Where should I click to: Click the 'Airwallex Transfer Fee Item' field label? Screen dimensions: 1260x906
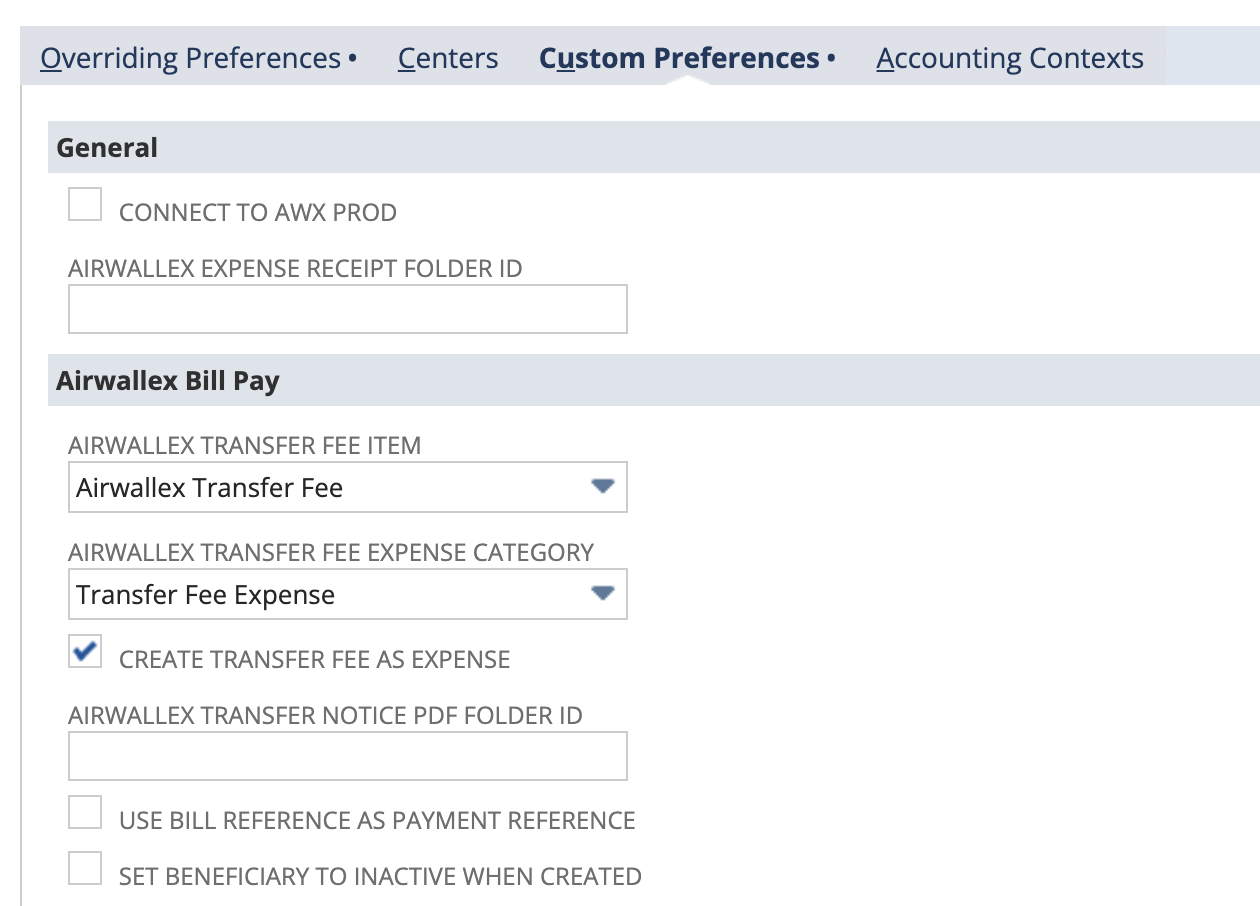[245, 446]
